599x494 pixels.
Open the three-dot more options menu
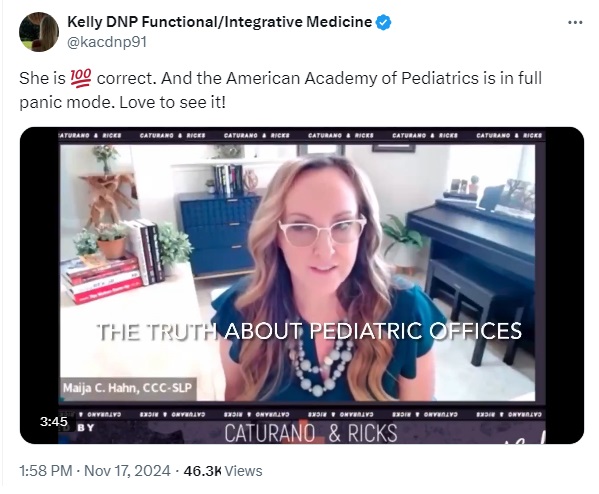pyautogui.click(x=575, y=23)
